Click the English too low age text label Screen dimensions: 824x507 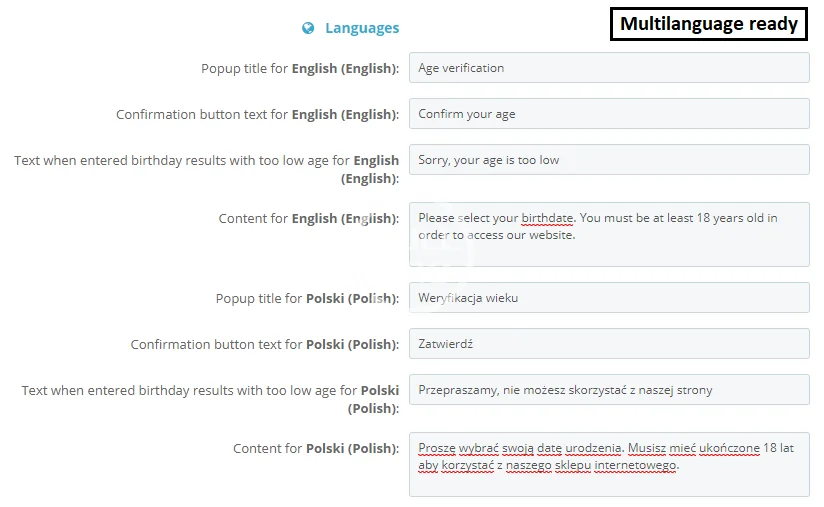click(x=206, y=169)
